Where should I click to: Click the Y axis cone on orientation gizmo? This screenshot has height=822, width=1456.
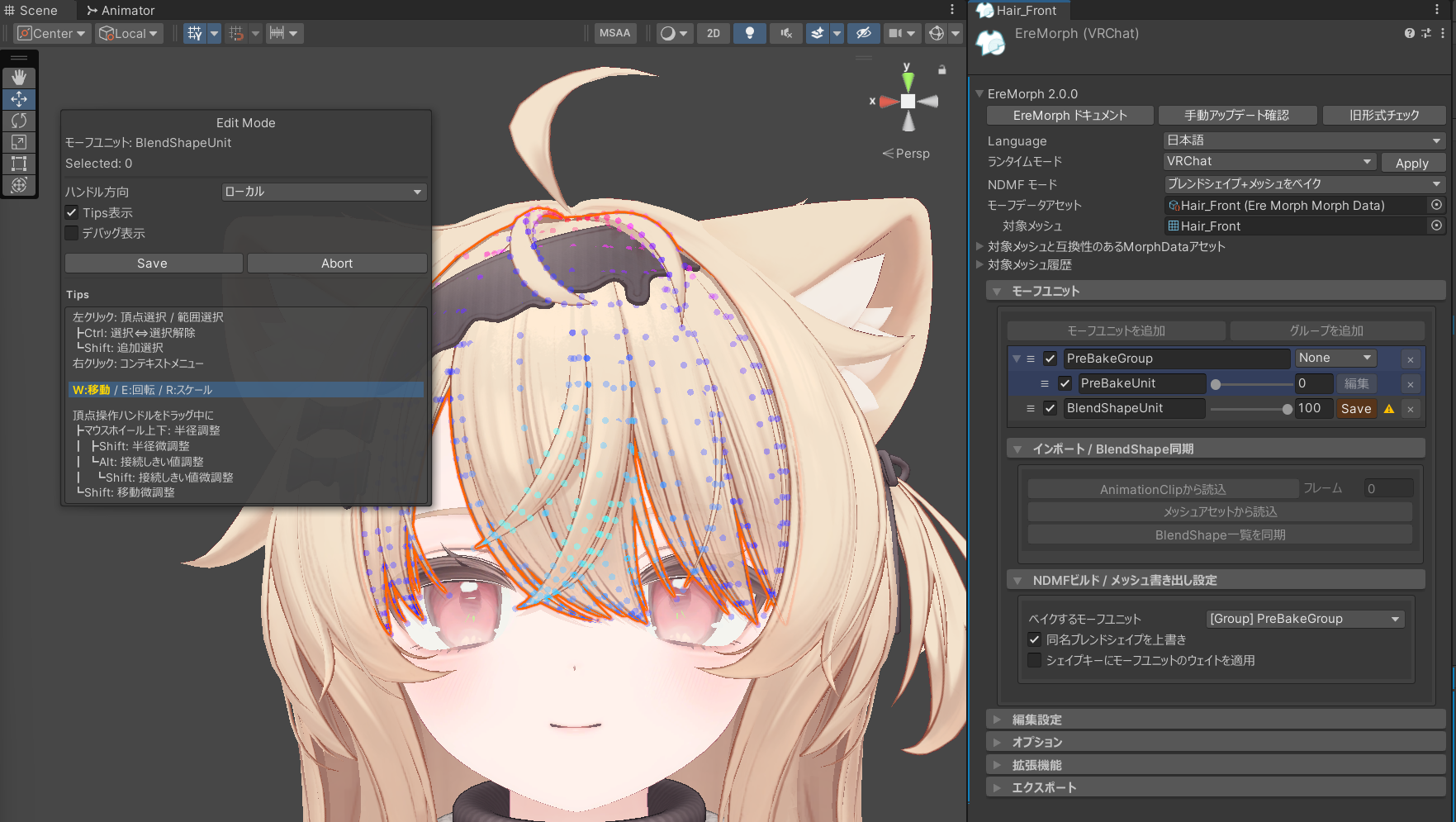[x=908, y=80]
